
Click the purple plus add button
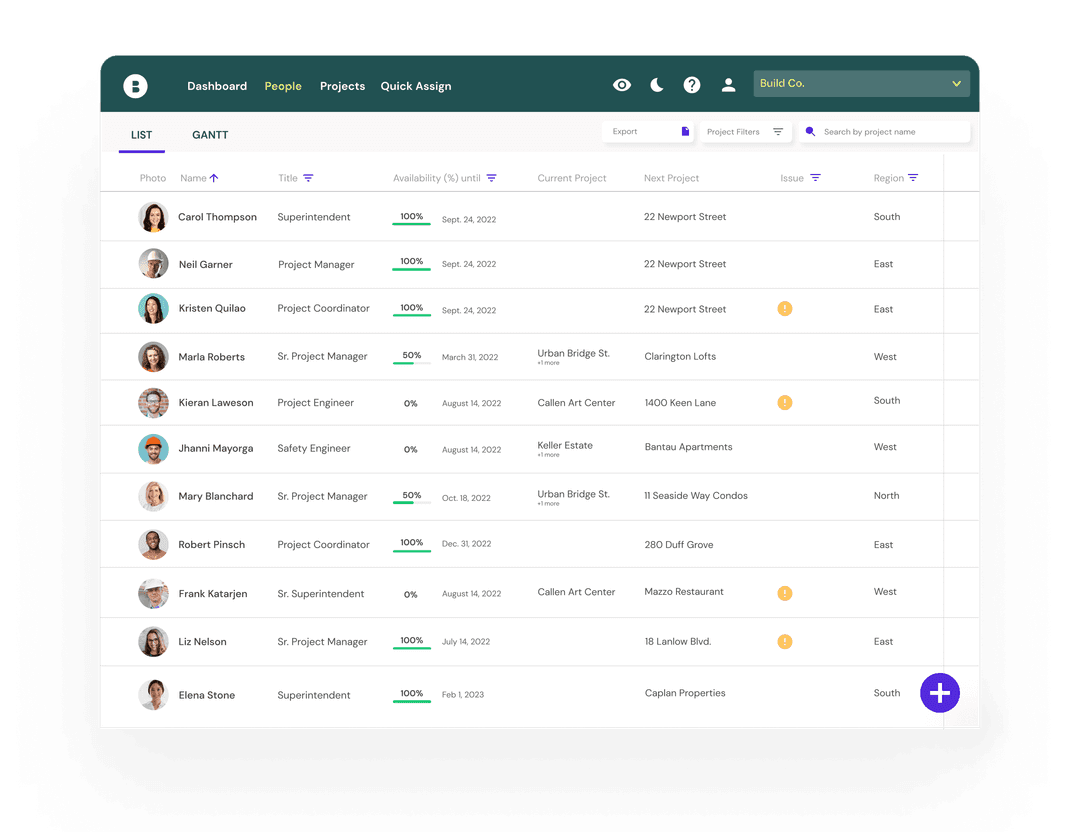(939, 693)
